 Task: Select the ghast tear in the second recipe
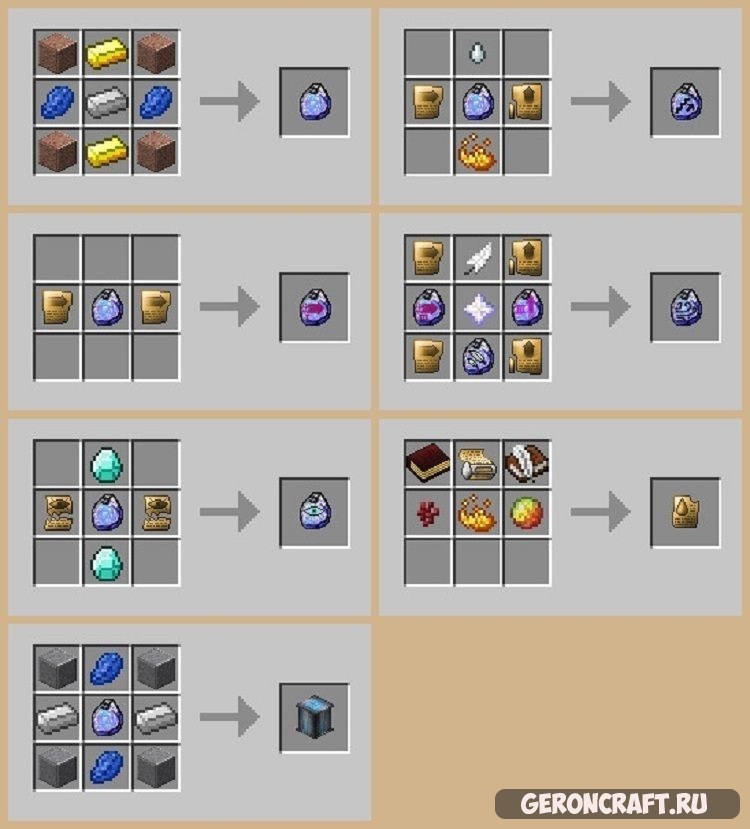point(478,53)
